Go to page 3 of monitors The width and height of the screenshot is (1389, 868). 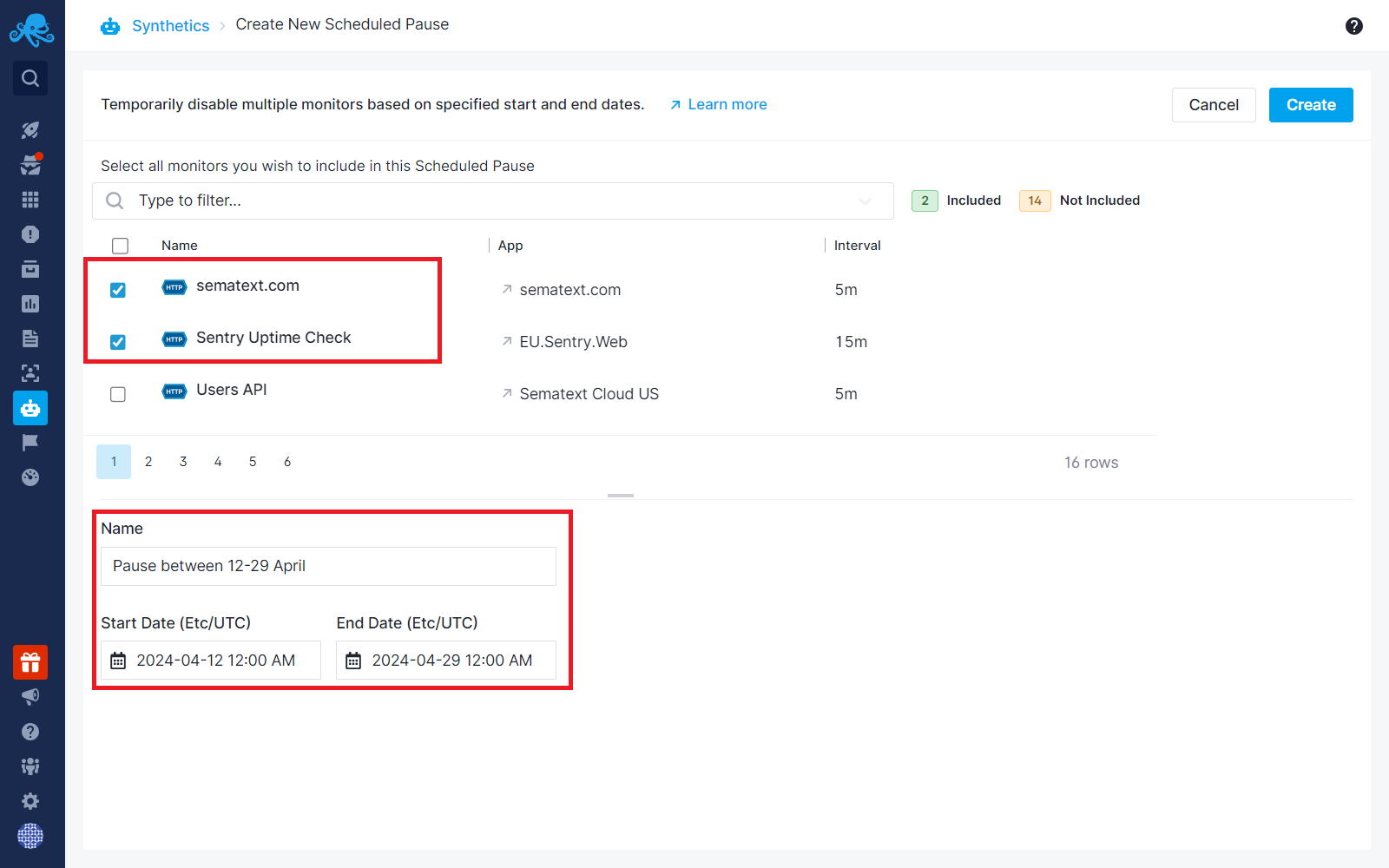[x=183, y=462]
